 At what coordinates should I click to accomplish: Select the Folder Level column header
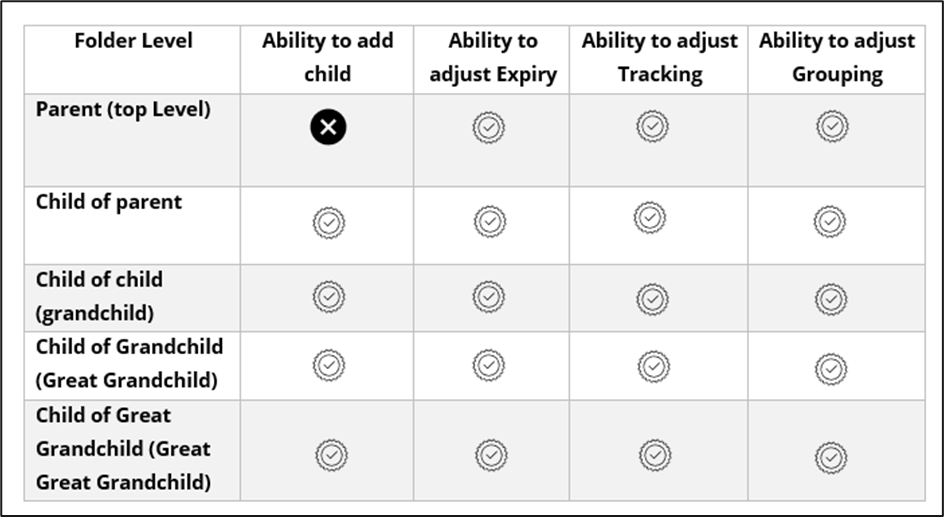[133, 41]
